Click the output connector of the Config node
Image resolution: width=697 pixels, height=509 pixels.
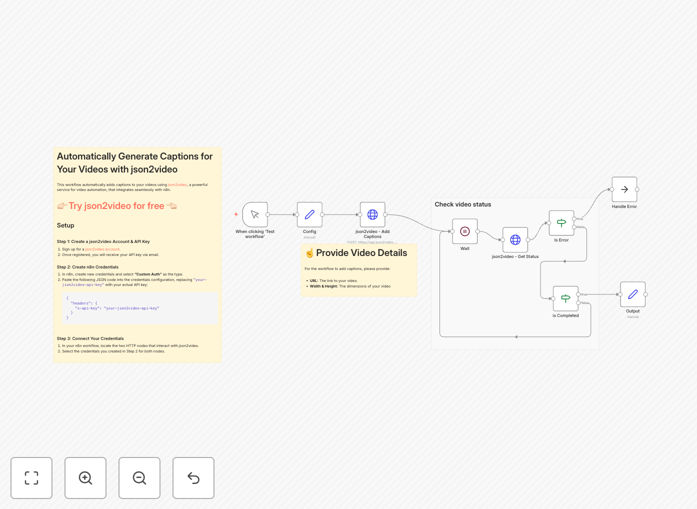coord(322,215)
